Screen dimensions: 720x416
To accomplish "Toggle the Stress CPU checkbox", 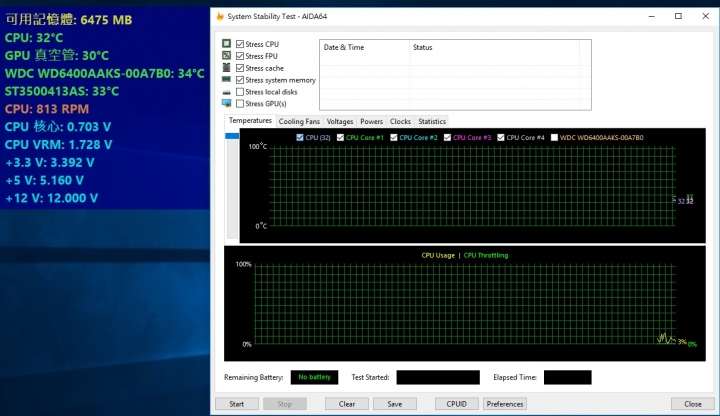I will coord(240,44).
